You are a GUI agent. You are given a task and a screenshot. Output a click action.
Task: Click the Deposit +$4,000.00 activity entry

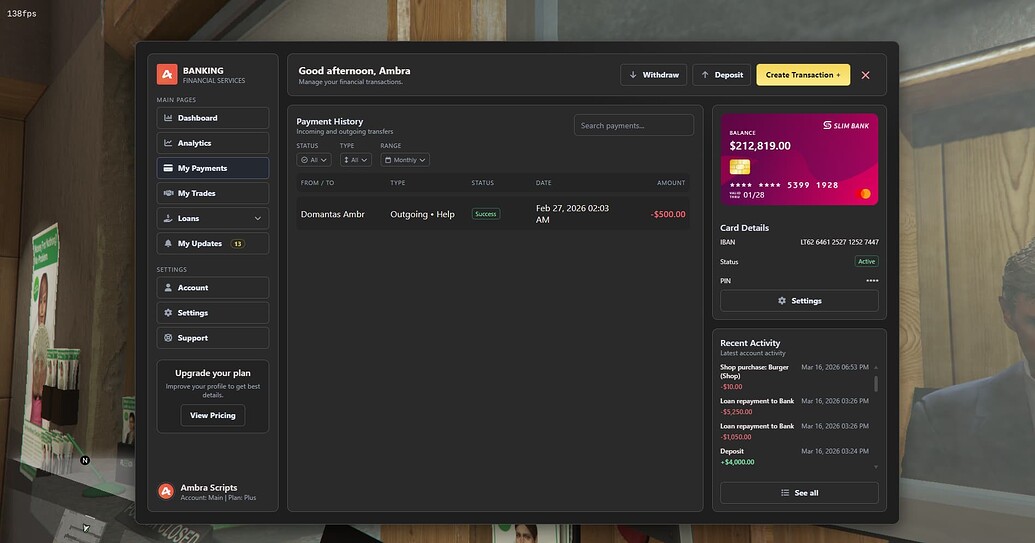pyautogui.click(x=795, y=457)
